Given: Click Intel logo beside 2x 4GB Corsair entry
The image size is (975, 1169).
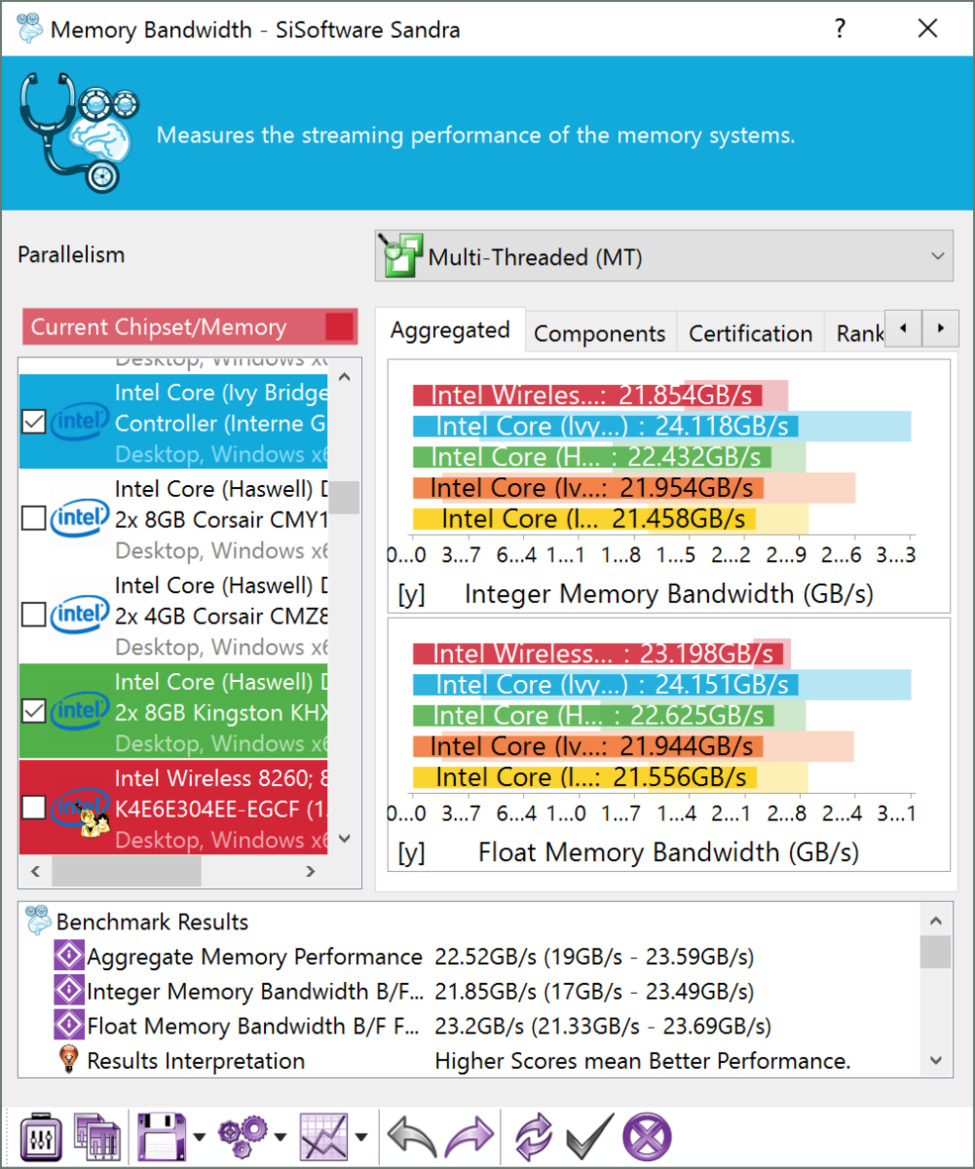Looking at the screenshot, I should tap(79, 615).
